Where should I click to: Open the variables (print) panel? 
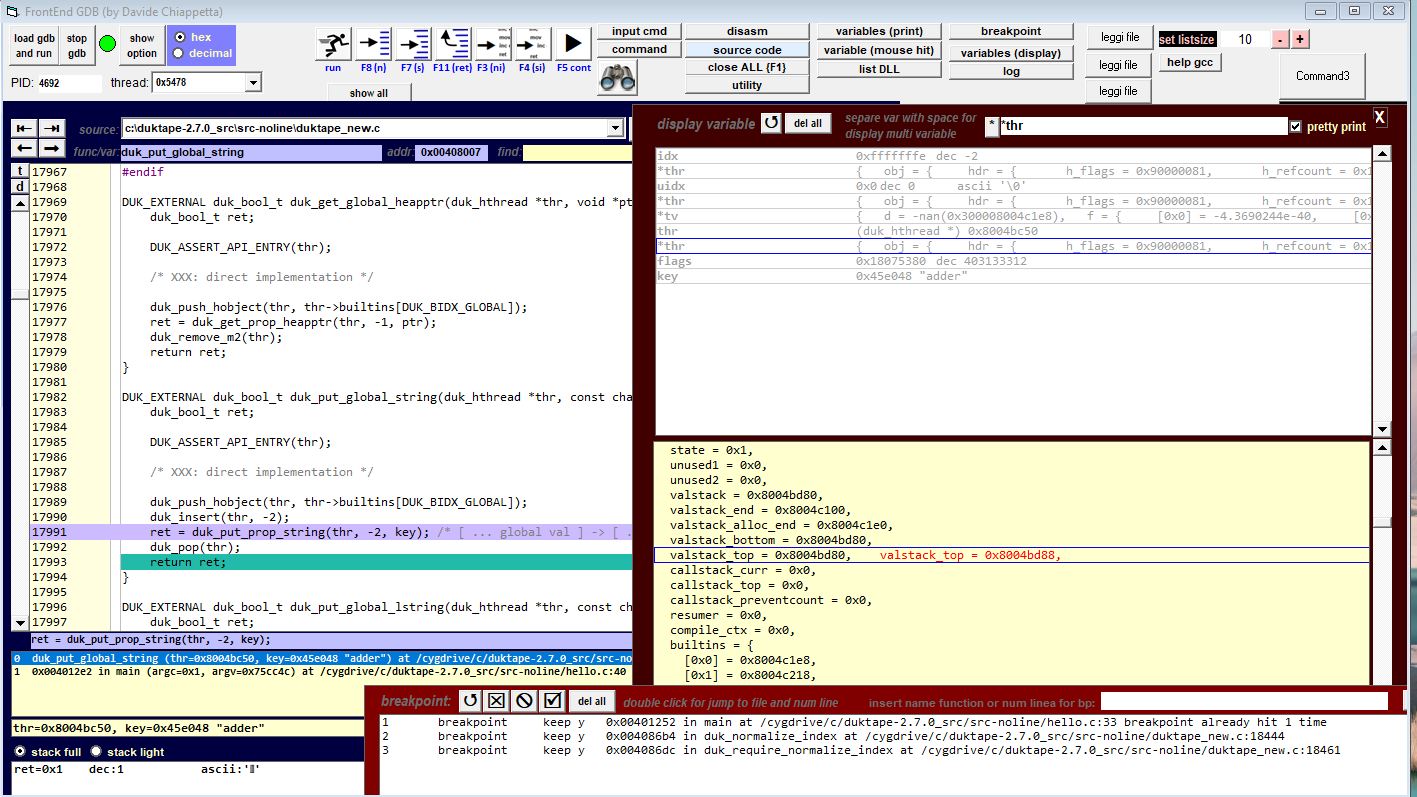[x=879, y=31]
